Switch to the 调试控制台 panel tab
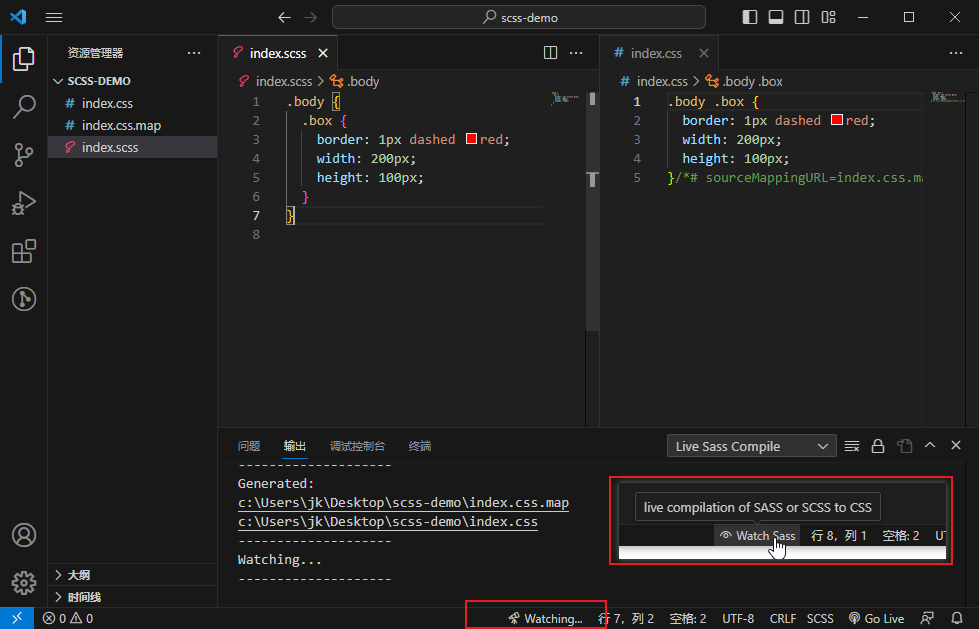Image resolution: width=979 pixels, height=629 pixels. click(357, 446)
